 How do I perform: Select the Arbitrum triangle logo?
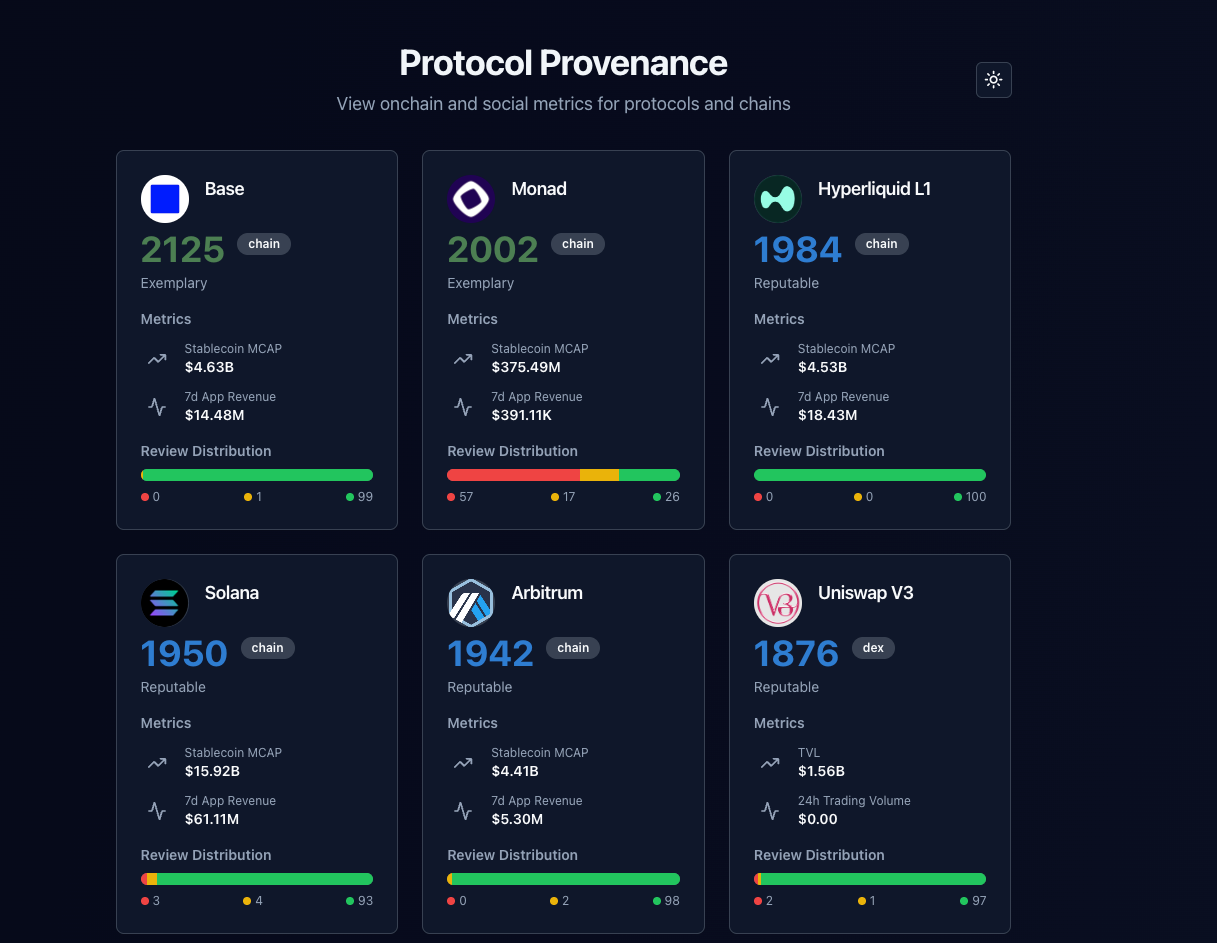point(471,603)
